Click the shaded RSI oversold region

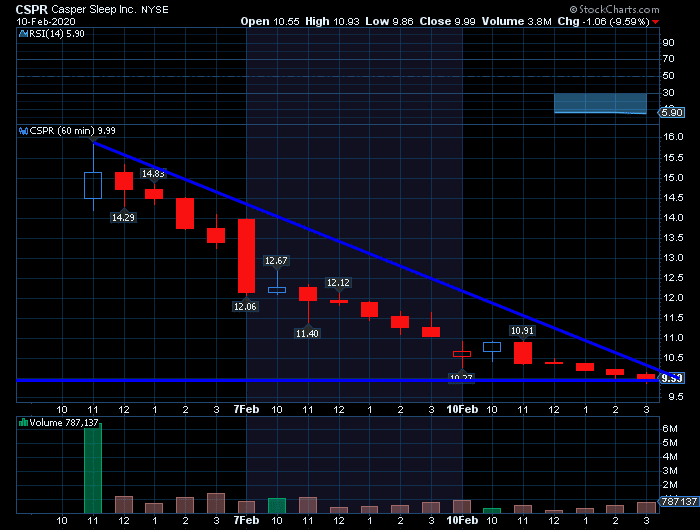click(x=600, y=104)
